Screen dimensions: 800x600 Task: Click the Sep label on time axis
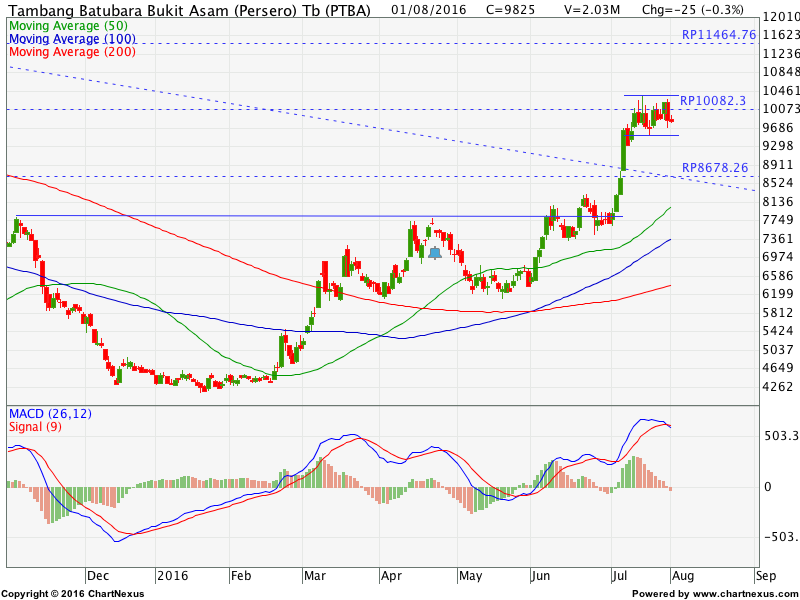[x=766, y=577]
